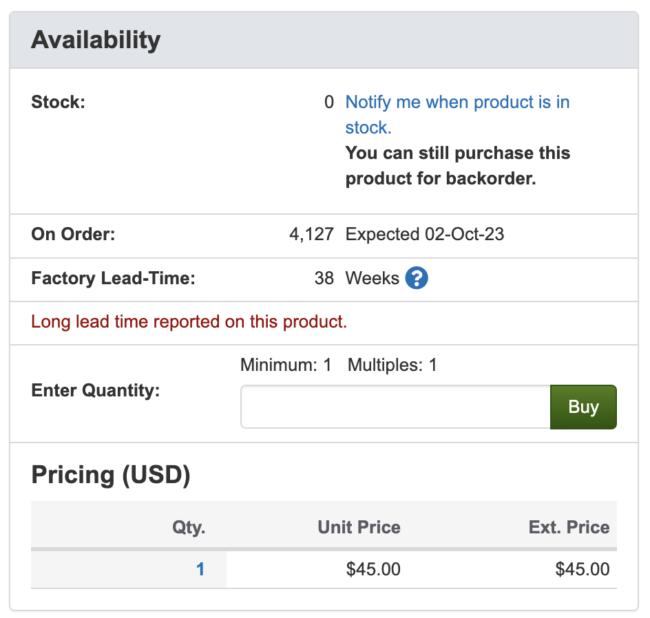Click the Availability panel header

pyautogui.click(x=96, y=41)
